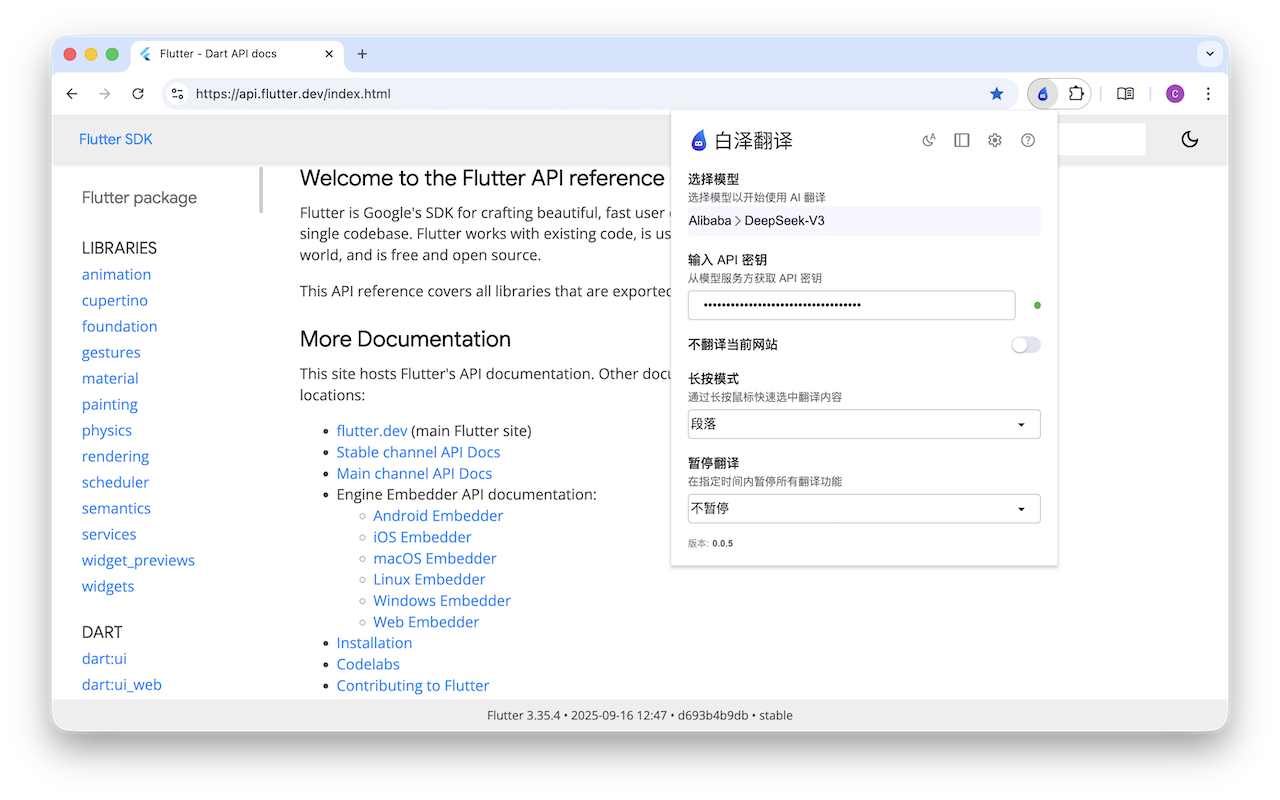Enable 不翻译当前网站 switch
Image resolution: width=1280 pixels, height=800 pixels.
tap(1025, 344)
